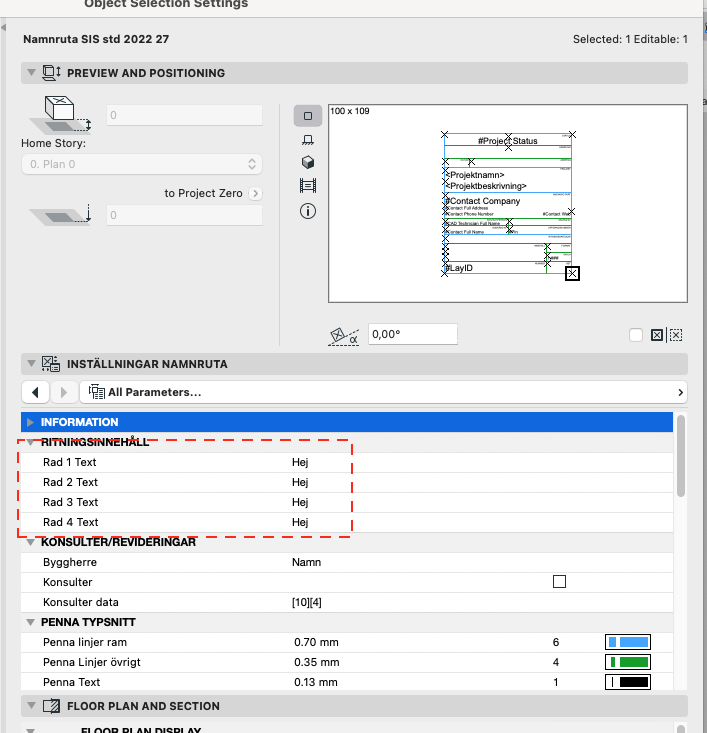Toggle the checkbox beside the mirror icon
The height and width of the screenshot is (733, 707).
point(636,336)
